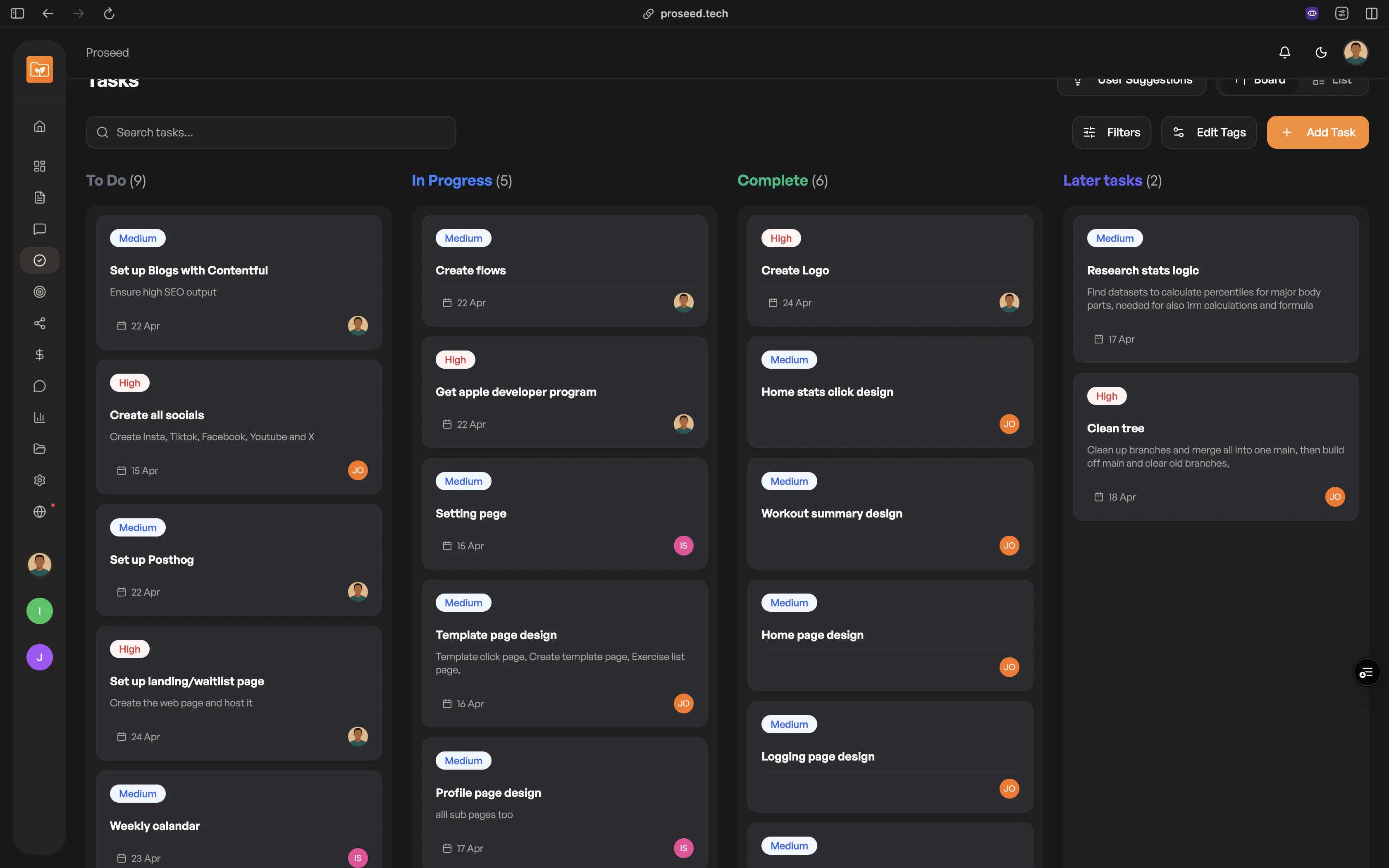Open the share icon in the sidebar

tap(39, 323)
